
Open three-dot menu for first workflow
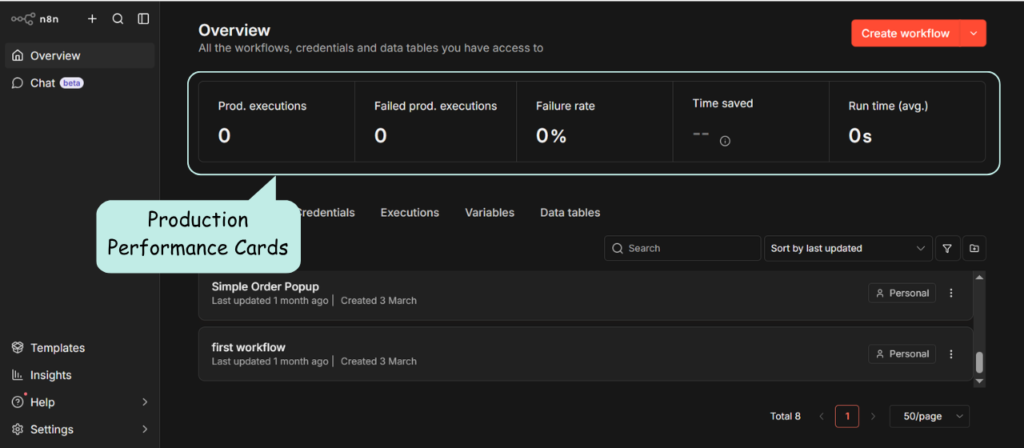click(x=951, y=354)
